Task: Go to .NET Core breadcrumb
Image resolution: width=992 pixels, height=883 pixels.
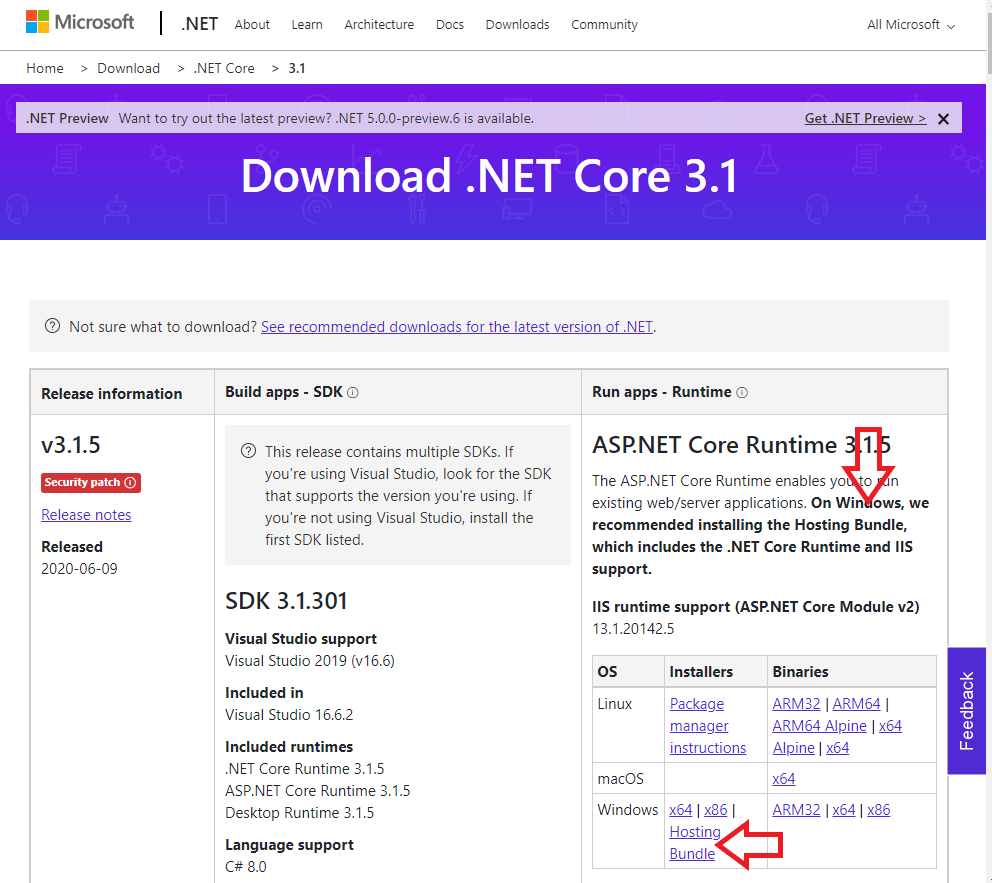Action: coord(224,68)
